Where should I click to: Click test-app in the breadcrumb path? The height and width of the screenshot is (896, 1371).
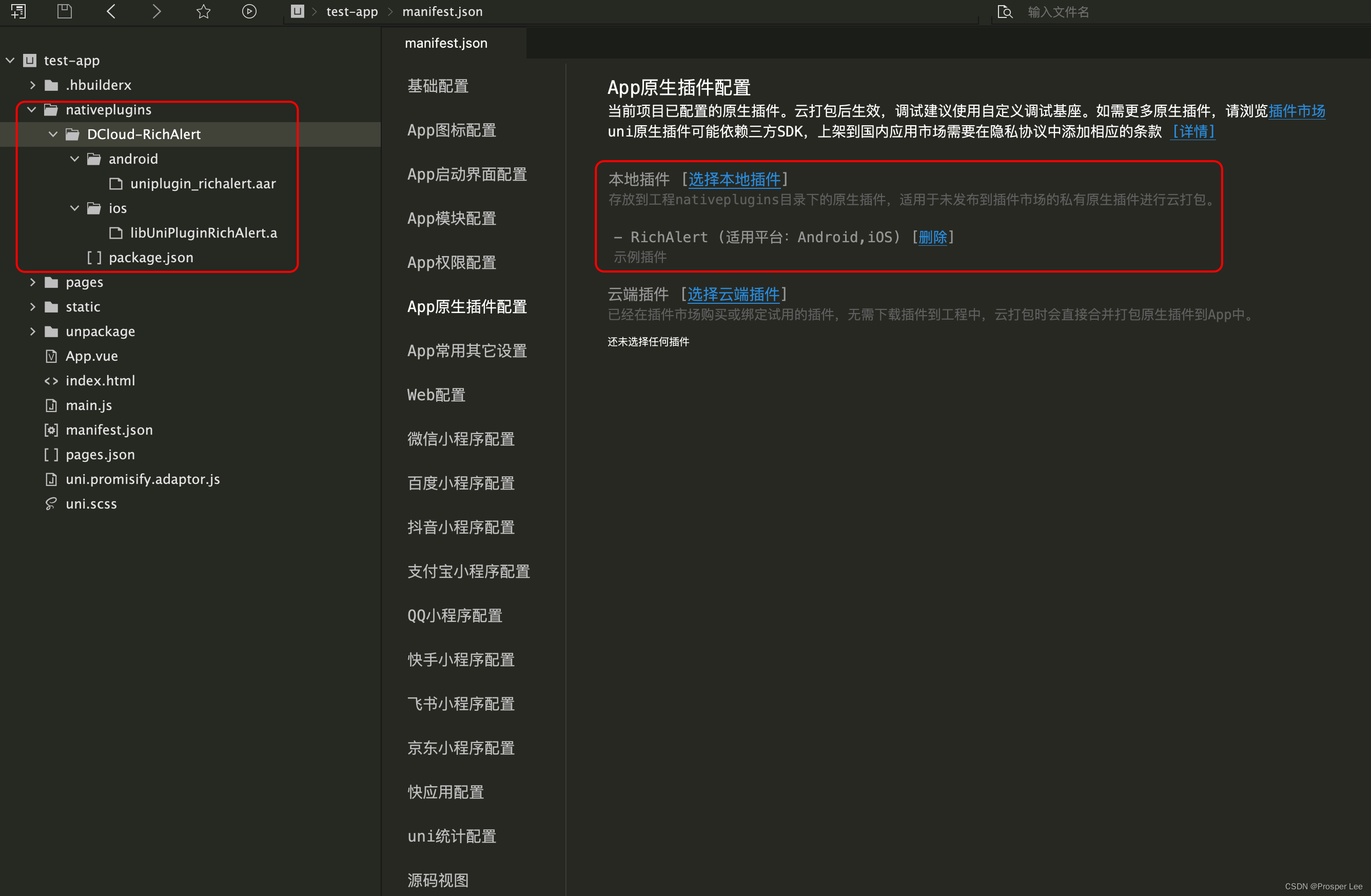(x=352, y=11)
